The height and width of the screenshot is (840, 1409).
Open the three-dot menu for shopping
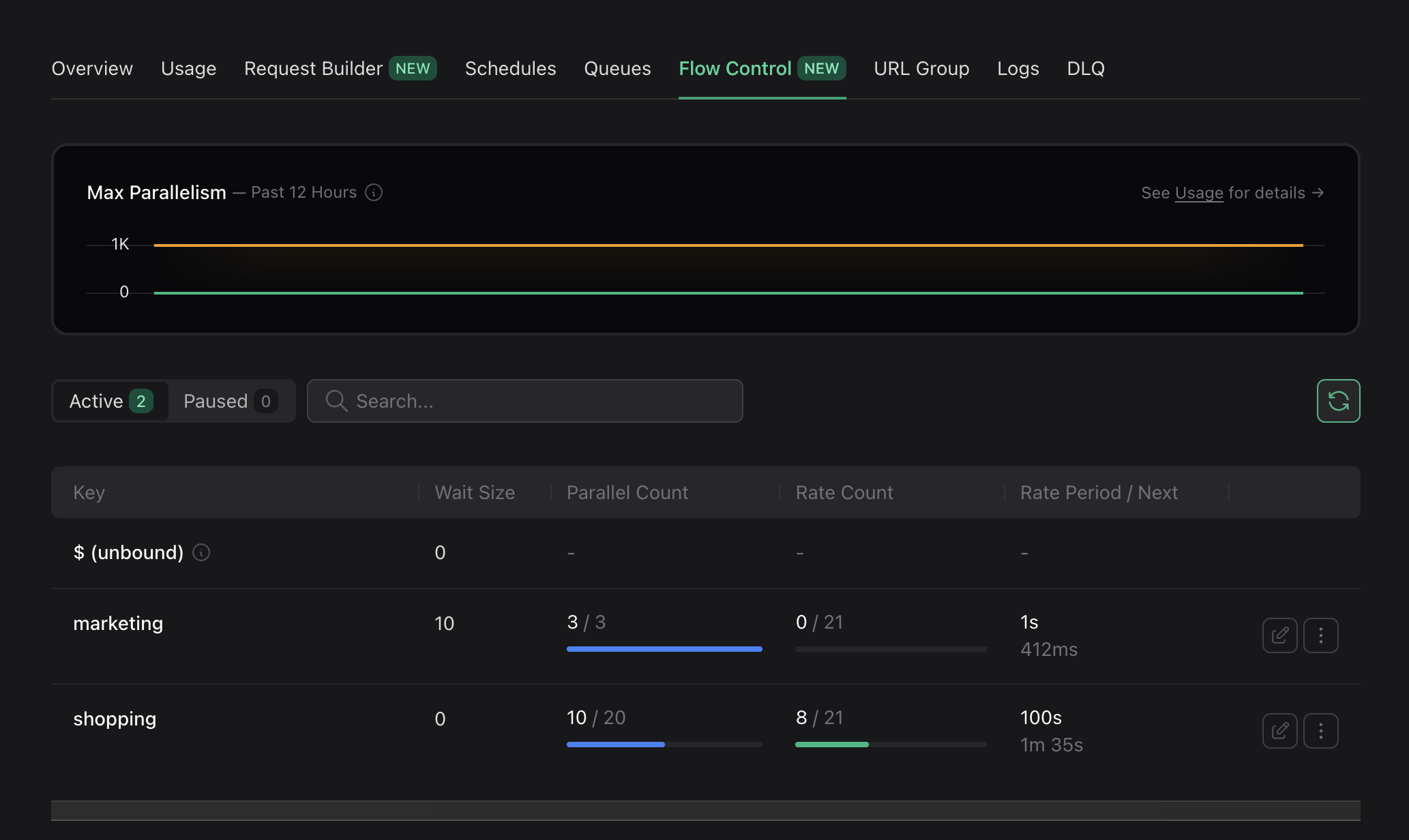(1320, 731)
